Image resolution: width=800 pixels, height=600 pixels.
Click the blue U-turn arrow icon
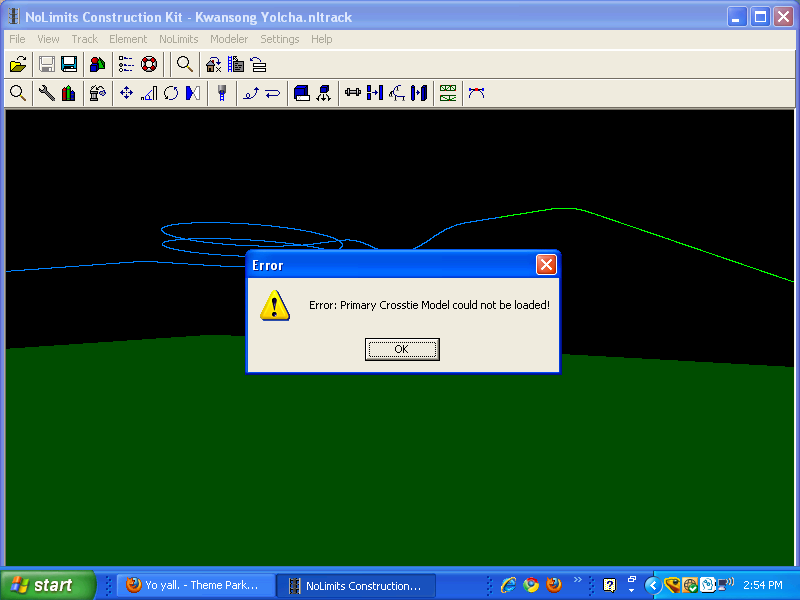(x=273, y=93)
